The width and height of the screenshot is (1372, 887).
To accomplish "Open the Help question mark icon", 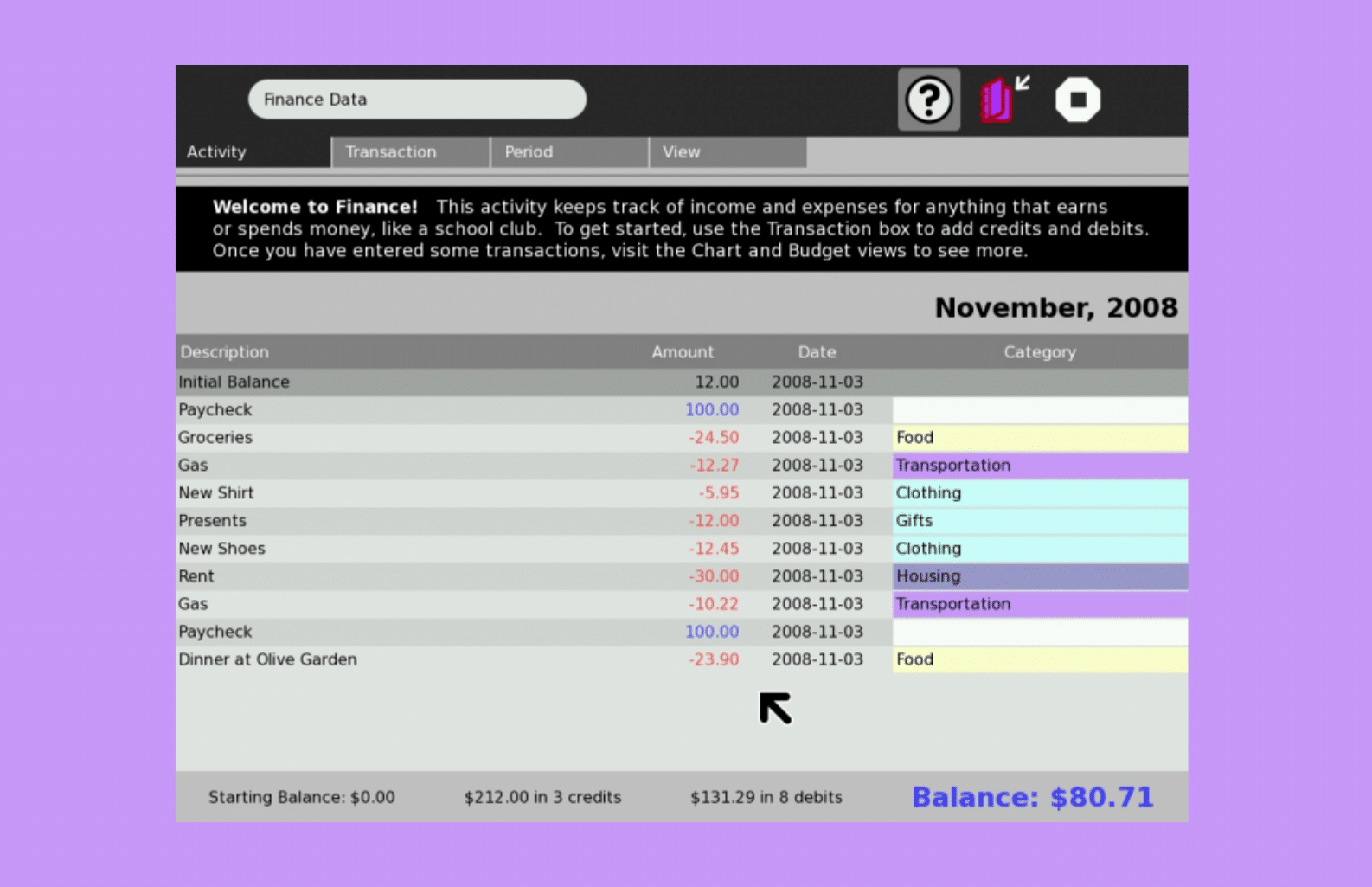I will (928, 100).
